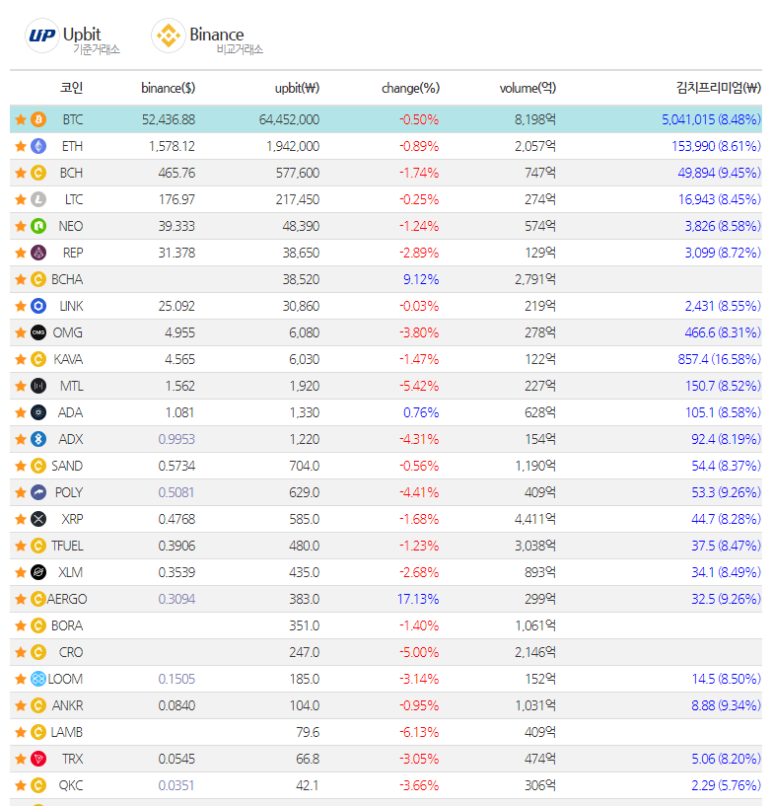The height and width of the screenshot is (806, 773).
Task: Select the BTC coin name
Action: pyautogui.click(x=72, y=120)
